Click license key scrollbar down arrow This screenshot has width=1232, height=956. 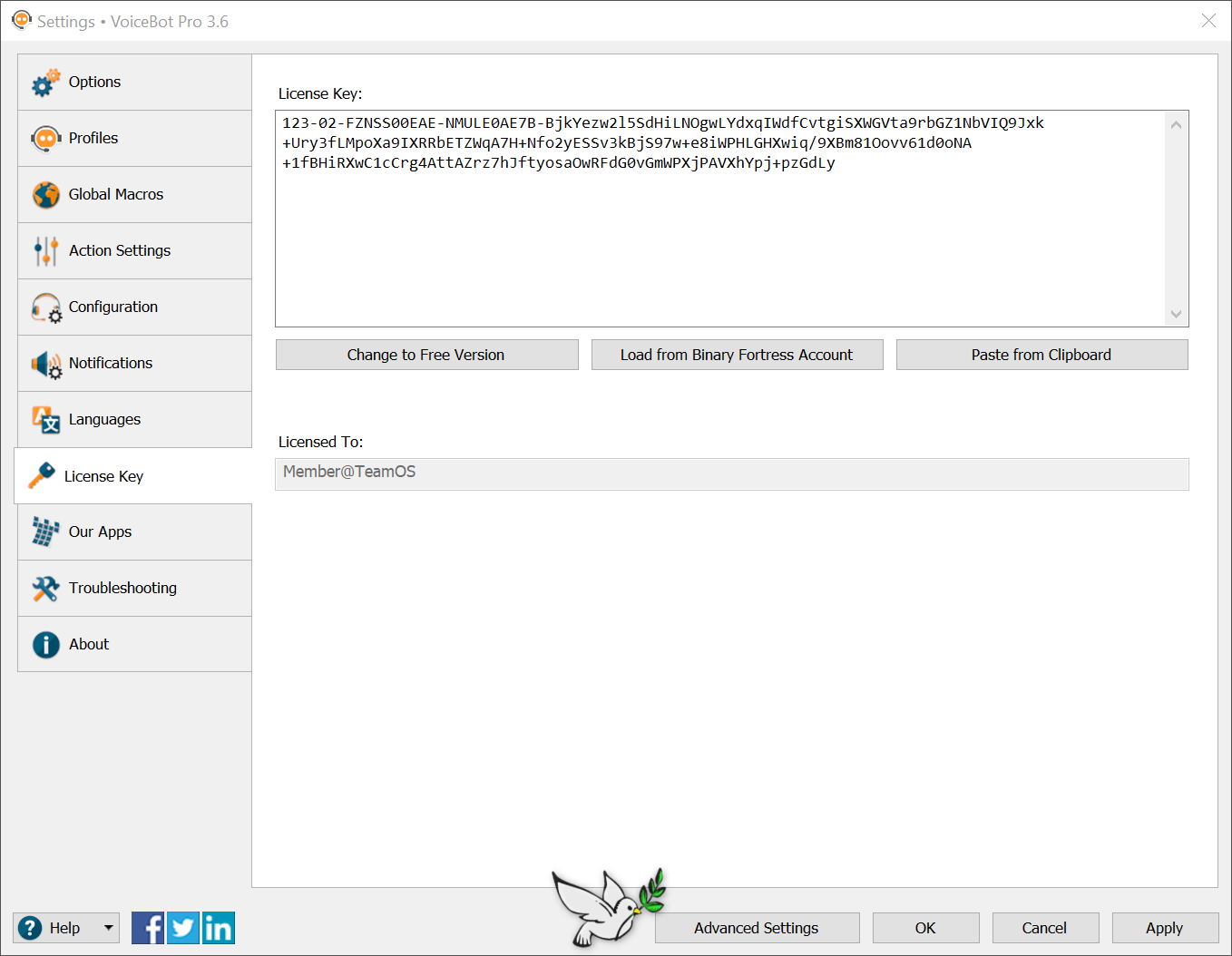coord(1176,314)
